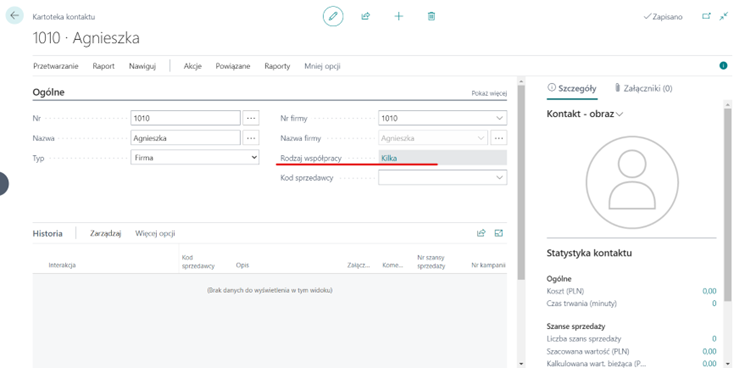Click the Statystyka kontaktu heading

point(589,253)
